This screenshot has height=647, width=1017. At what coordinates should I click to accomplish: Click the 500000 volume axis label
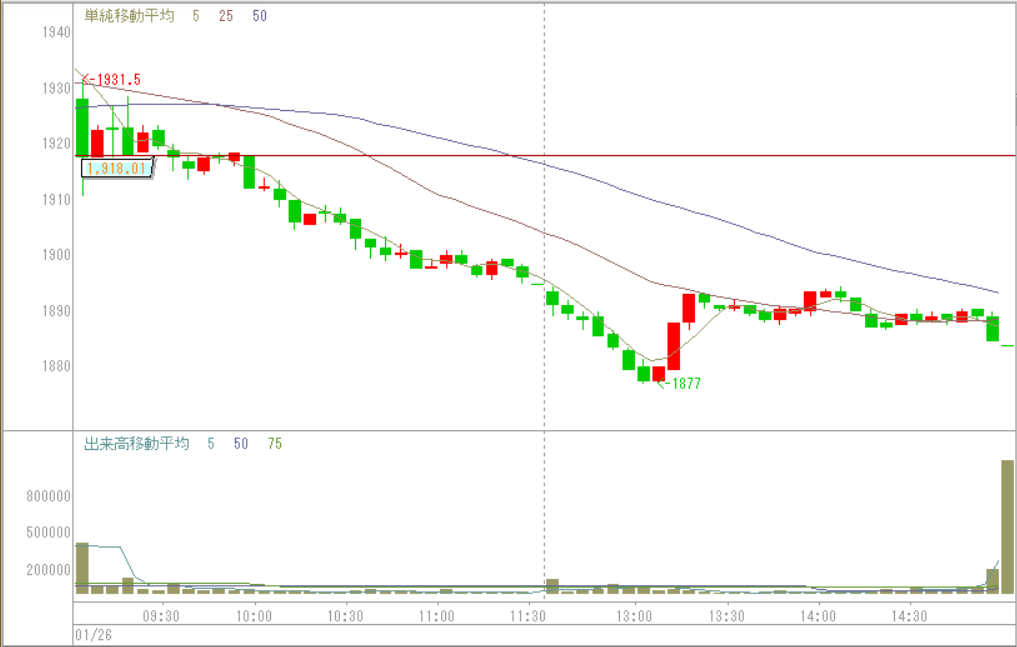(49, 533)
